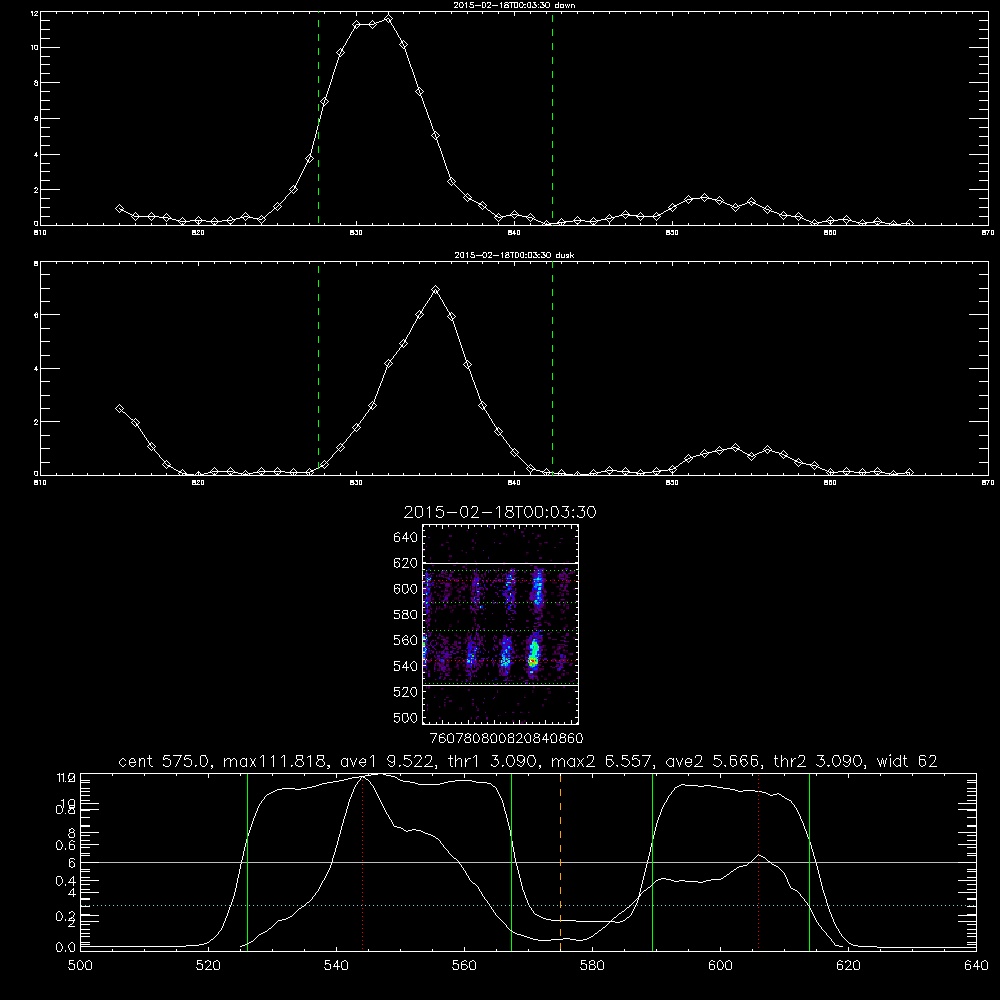The image size is (1000, 1000).
Task: Click the '500' x-axis label of bottom plot
Action: tap(80, 966)
